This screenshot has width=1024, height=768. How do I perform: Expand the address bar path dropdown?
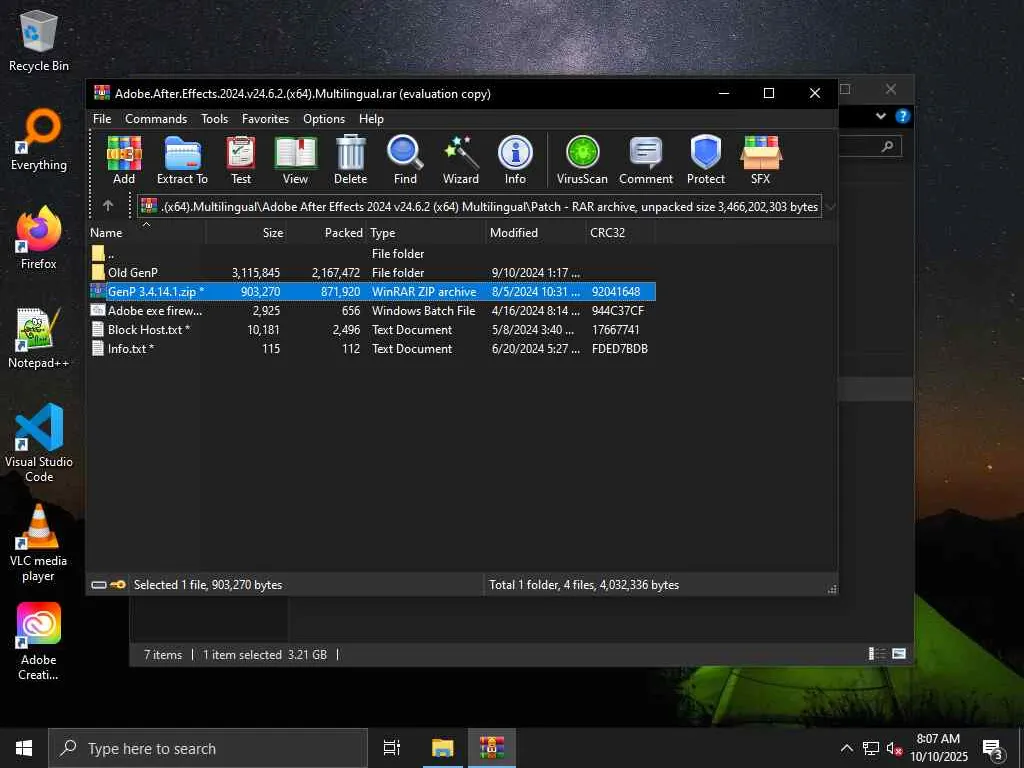tap(830, 206)
